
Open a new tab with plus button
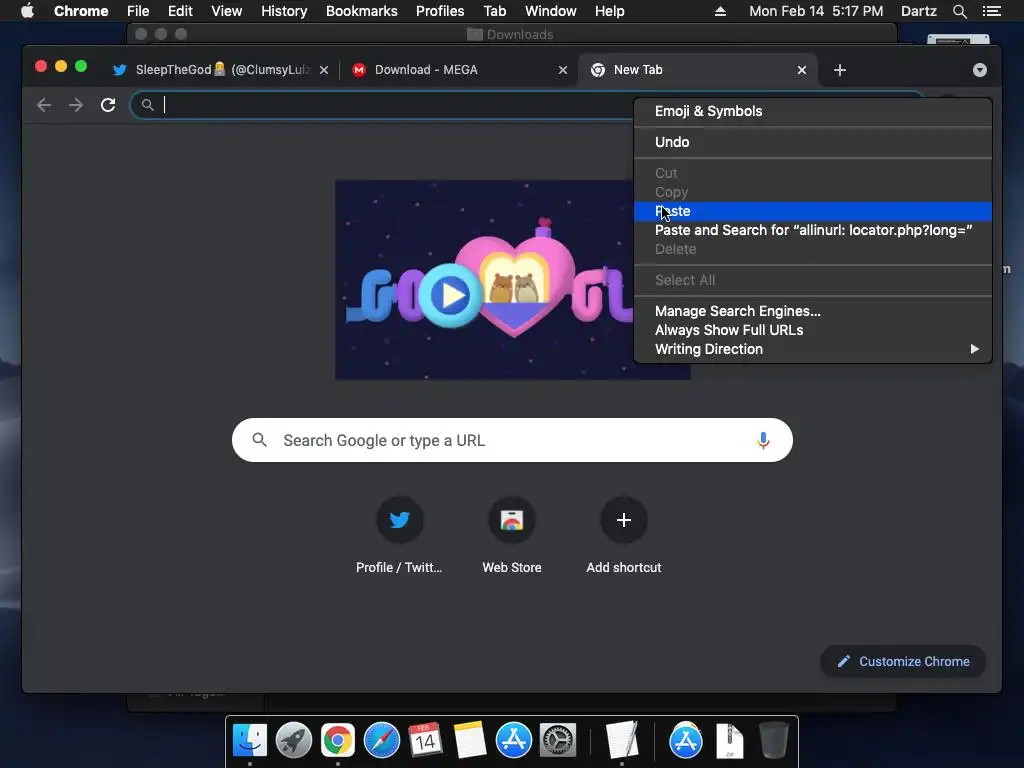click(840, 70)
